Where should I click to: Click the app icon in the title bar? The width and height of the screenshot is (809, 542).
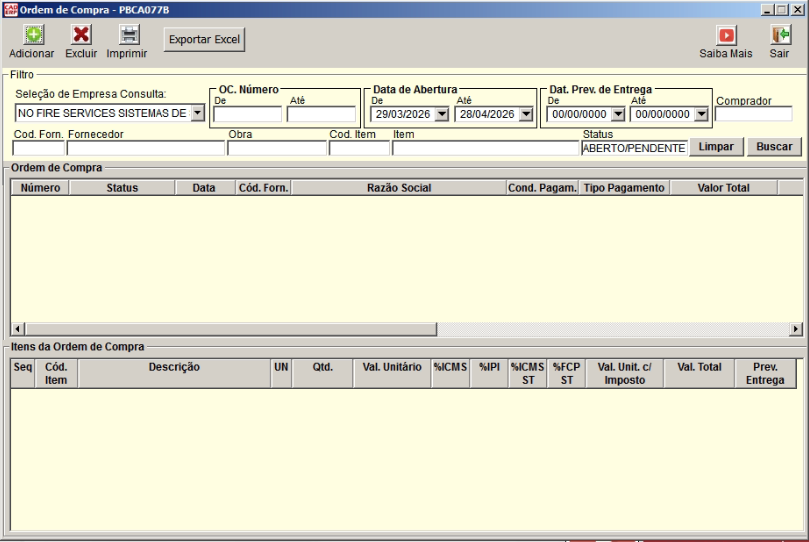point(10,10)
